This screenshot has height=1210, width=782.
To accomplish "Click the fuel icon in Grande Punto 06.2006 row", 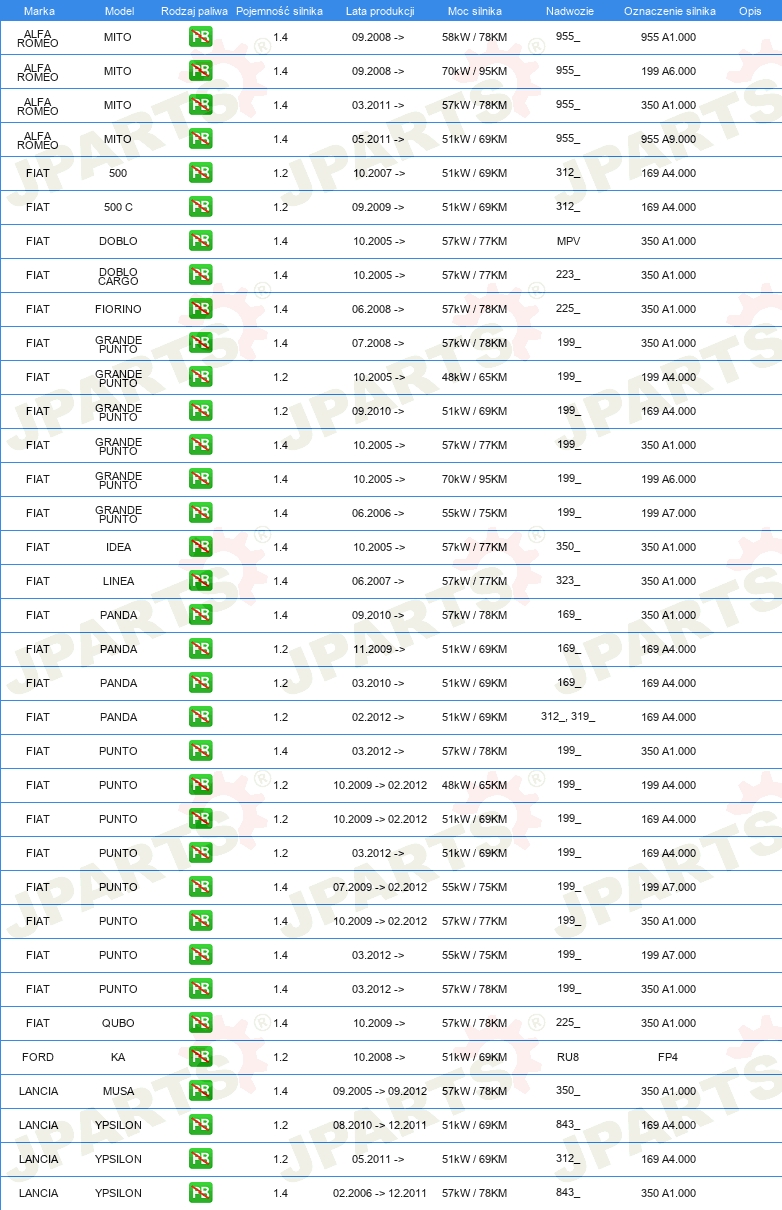I will [200, 513].
